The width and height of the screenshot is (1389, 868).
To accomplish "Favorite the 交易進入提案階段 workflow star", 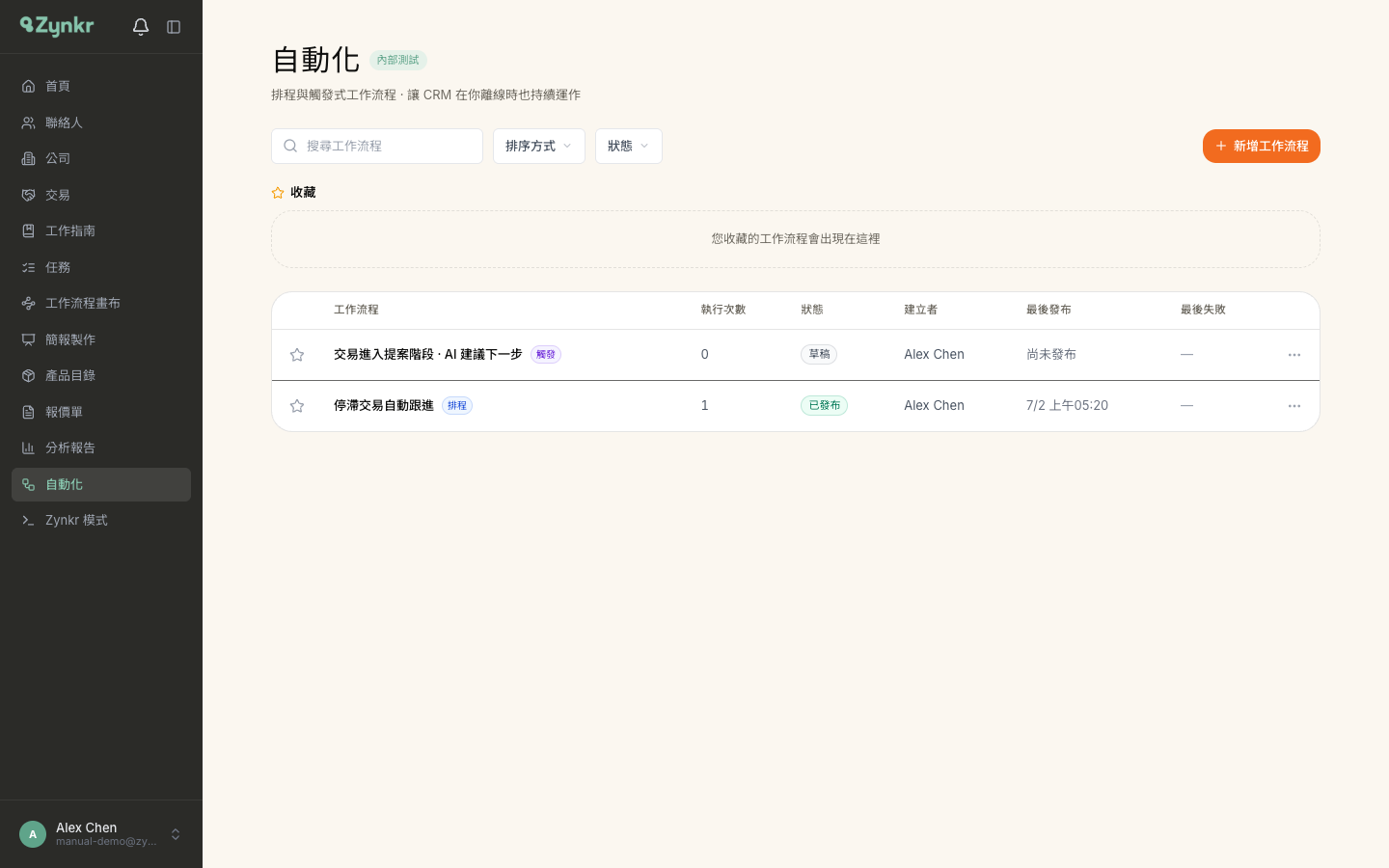I will [x=297, y=355].
